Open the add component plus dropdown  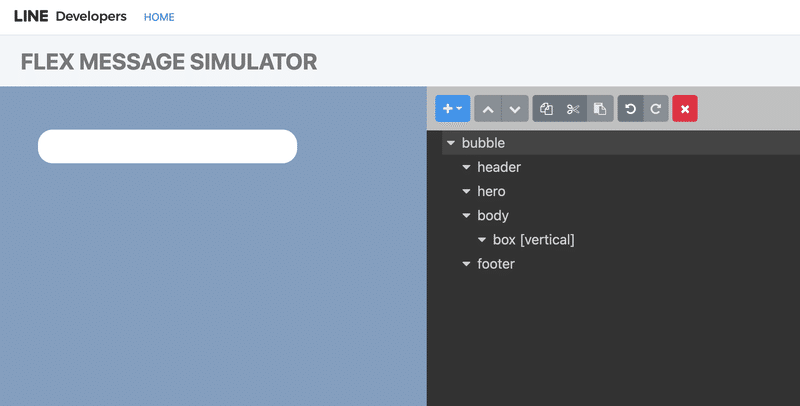click(x=453, y=109)
